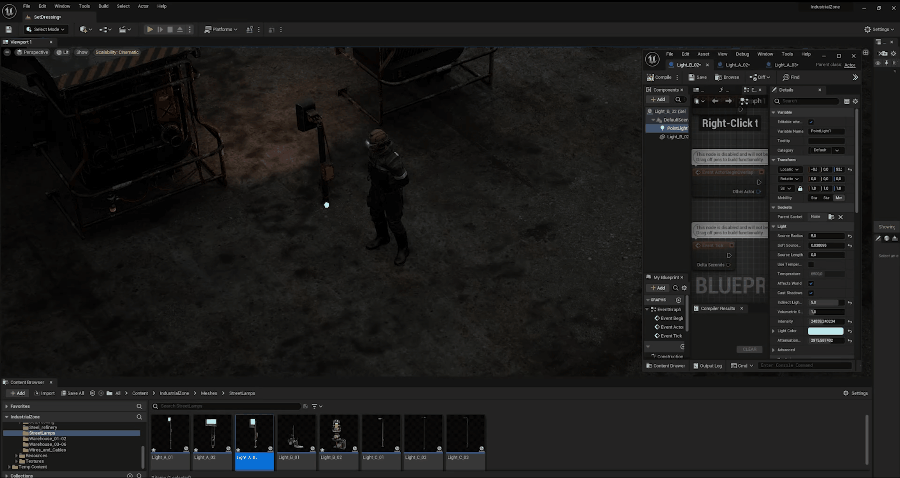Image resolution: width=900 pixels, height=478 pixels.
Task: Compile the Light blueprint
Action: (659, 77)
